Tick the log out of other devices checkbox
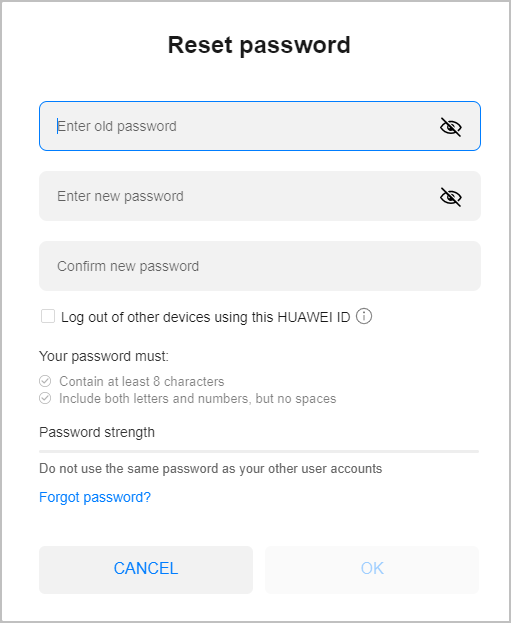 point(48,317)
